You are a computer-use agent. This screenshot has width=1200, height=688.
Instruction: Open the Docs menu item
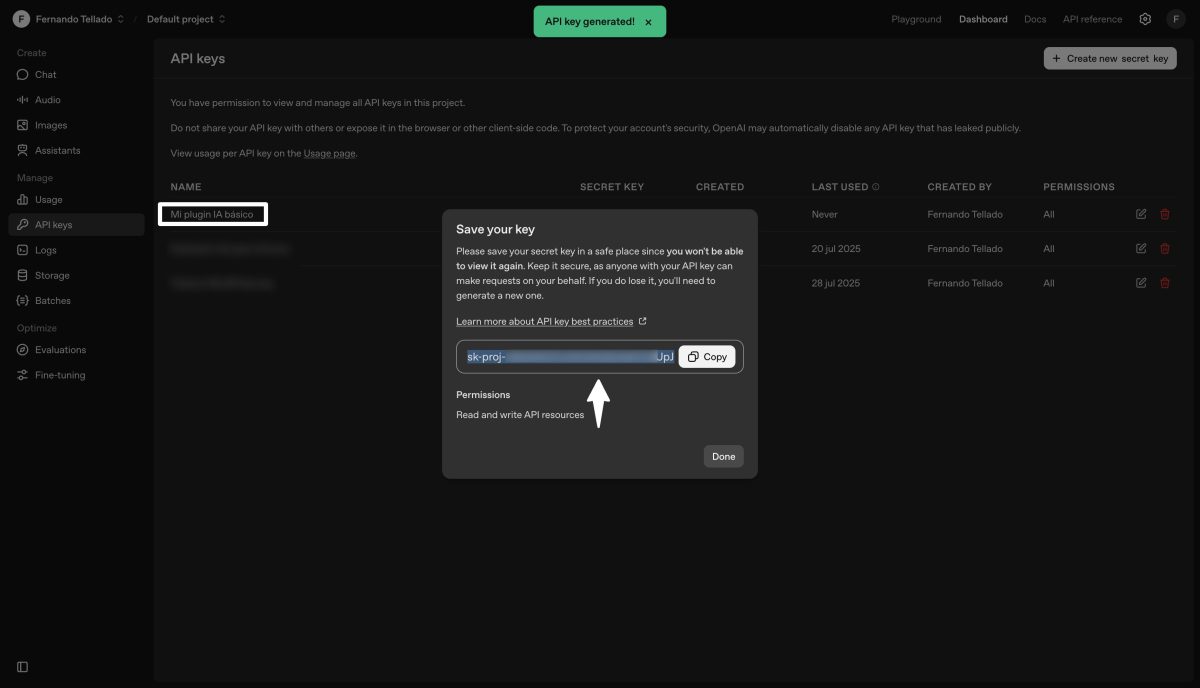pyautogui.click(x=1035, y=18)
